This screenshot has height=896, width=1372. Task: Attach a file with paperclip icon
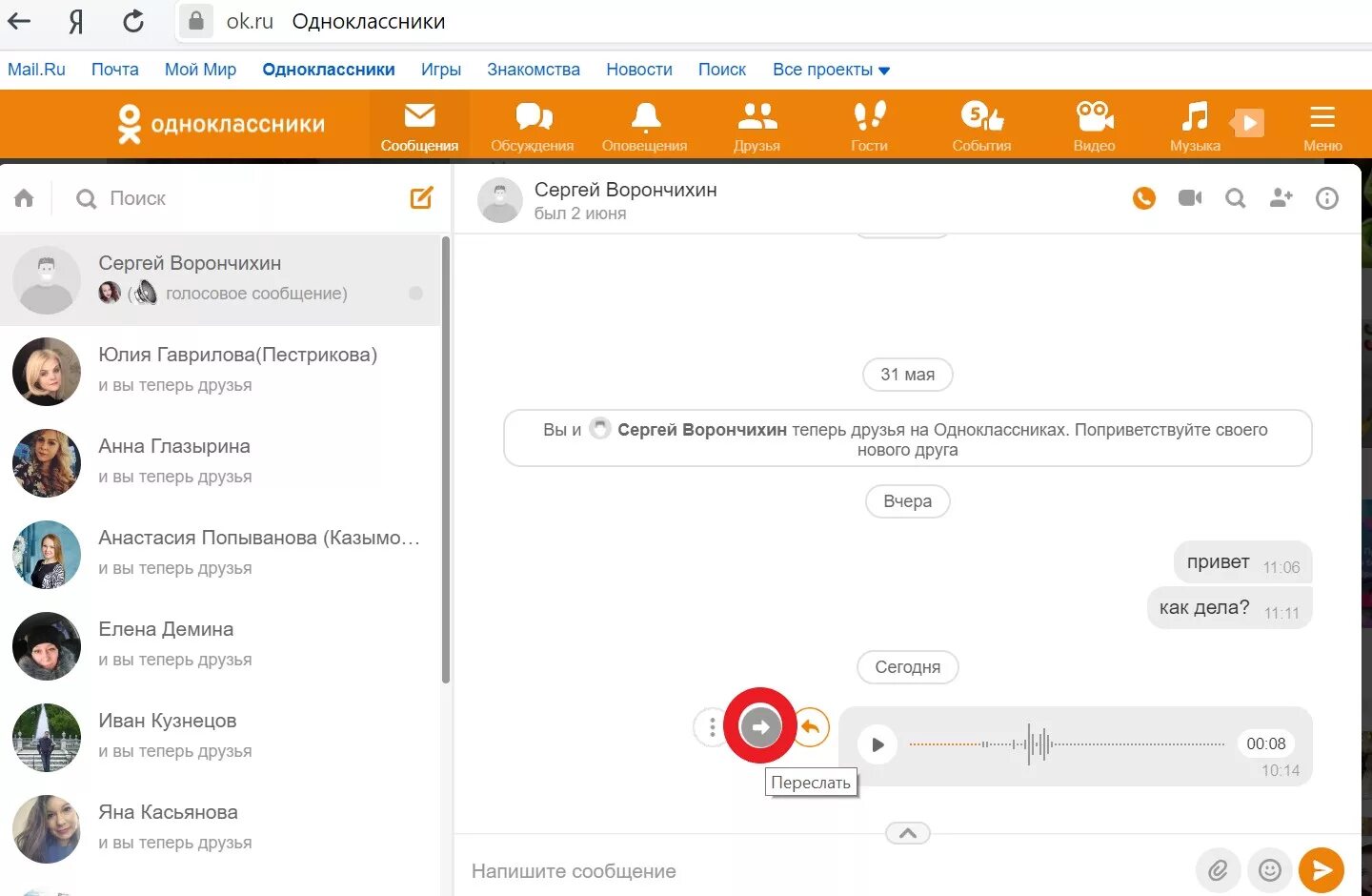[1219, 870]
